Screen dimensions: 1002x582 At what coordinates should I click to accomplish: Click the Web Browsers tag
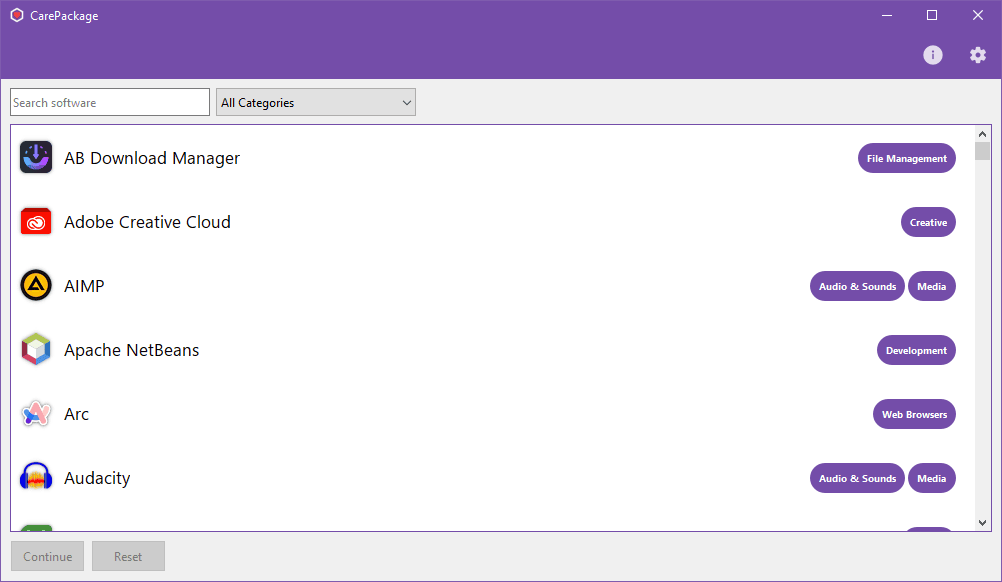click(x=914, y=414)
